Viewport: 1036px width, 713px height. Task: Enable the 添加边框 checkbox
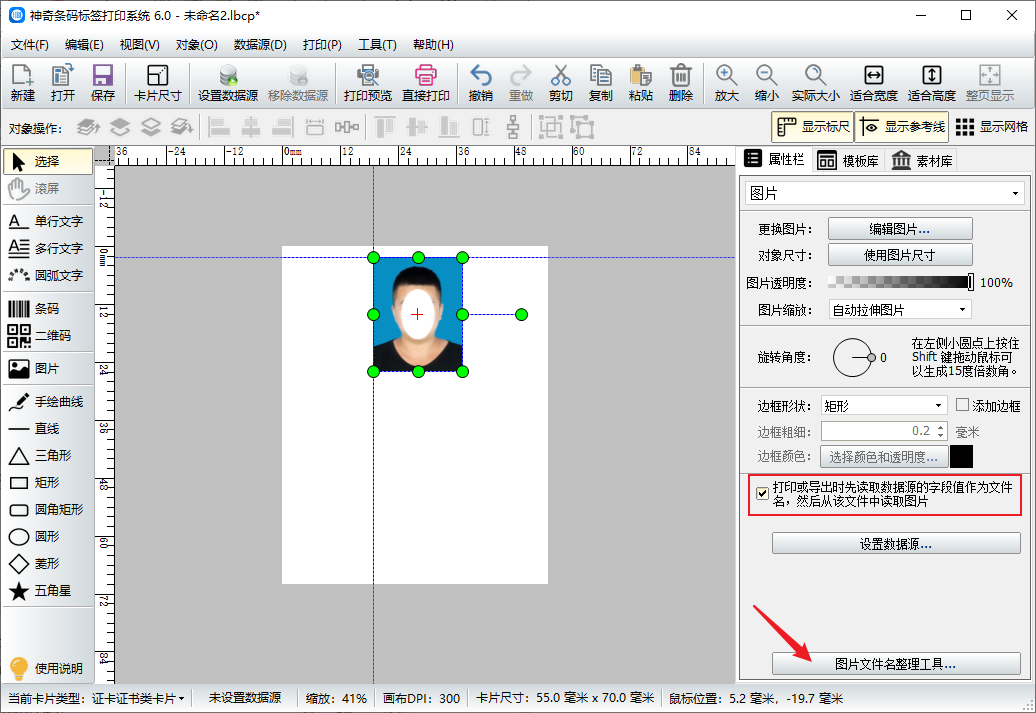(963, 405)
